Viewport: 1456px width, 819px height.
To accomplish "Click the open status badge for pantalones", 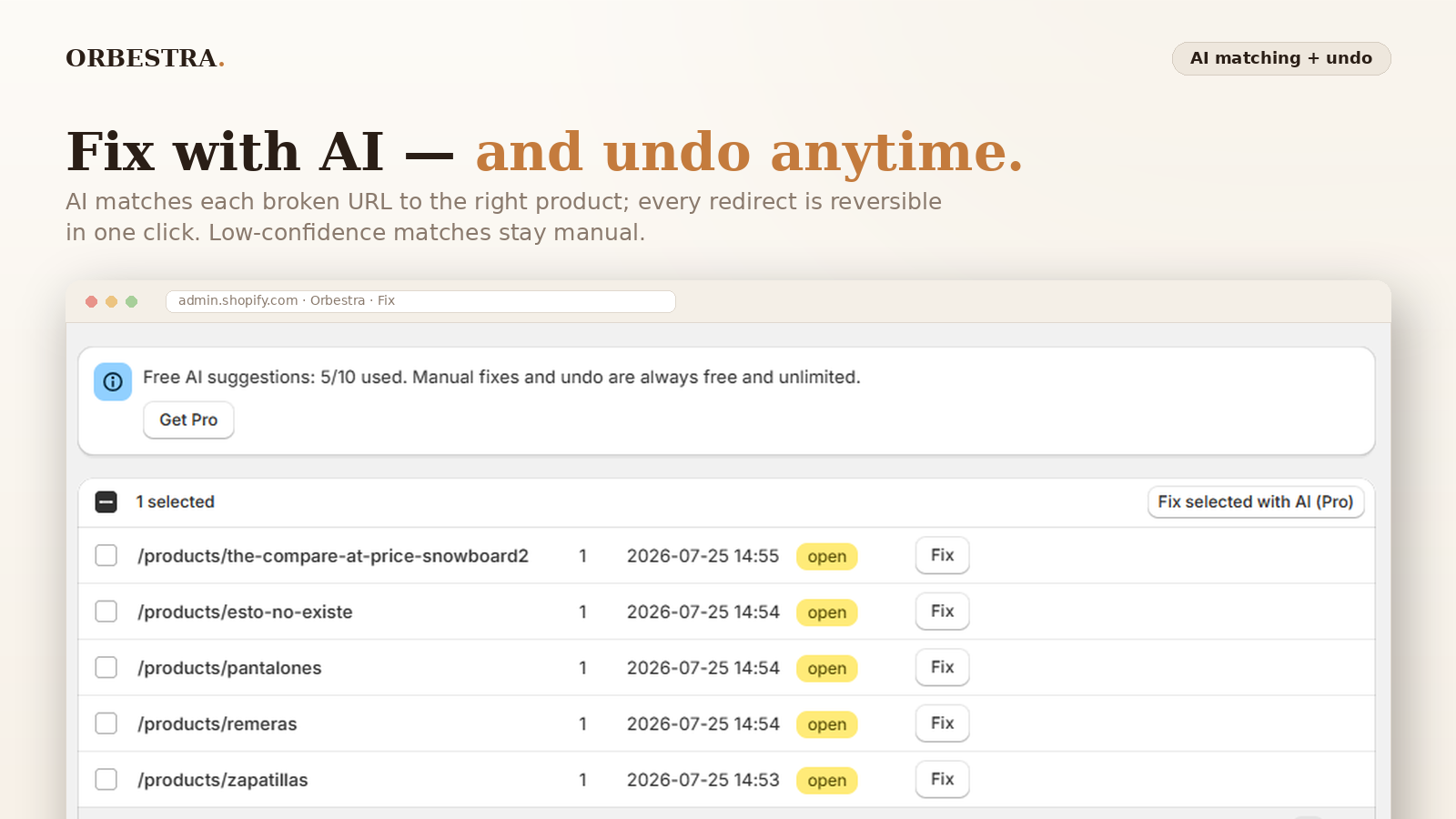I will click(x=827, y=668).
